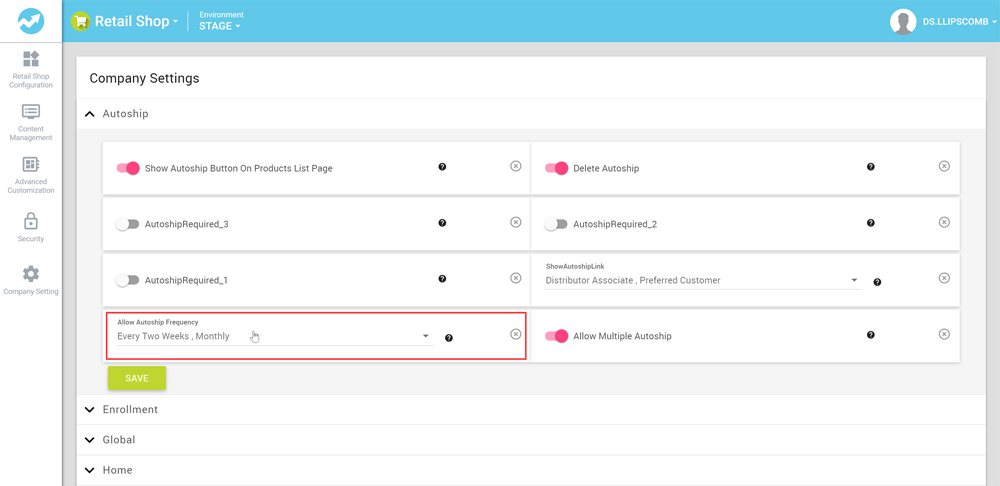Screen dimensions: 1000x486
Task: Click the Security lock icon
Action: (x=31, y=221)
